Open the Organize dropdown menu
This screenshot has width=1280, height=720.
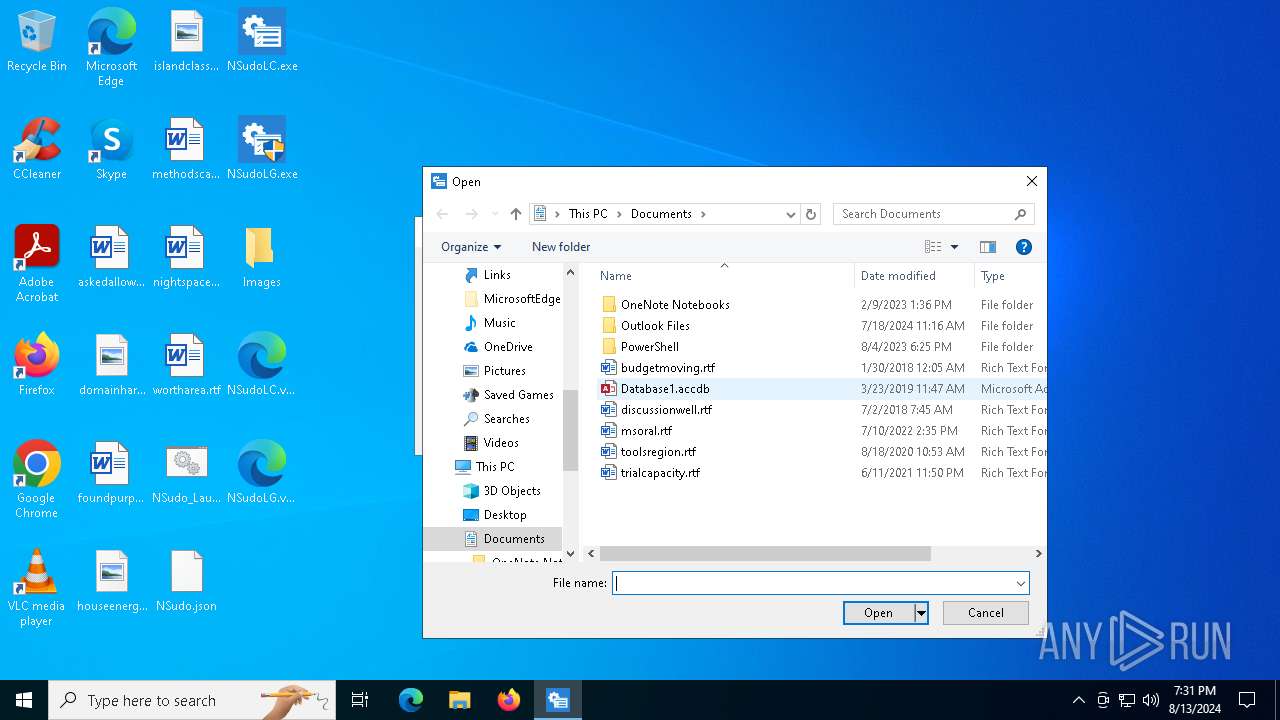coord(471,247)
